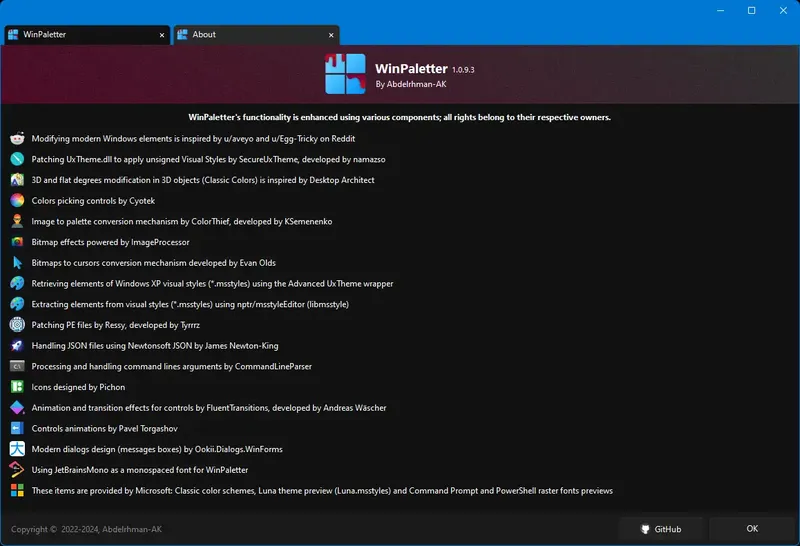
Task: Click 'By Abdelrhman-AK' author text
Action: [x=411, y=84]
